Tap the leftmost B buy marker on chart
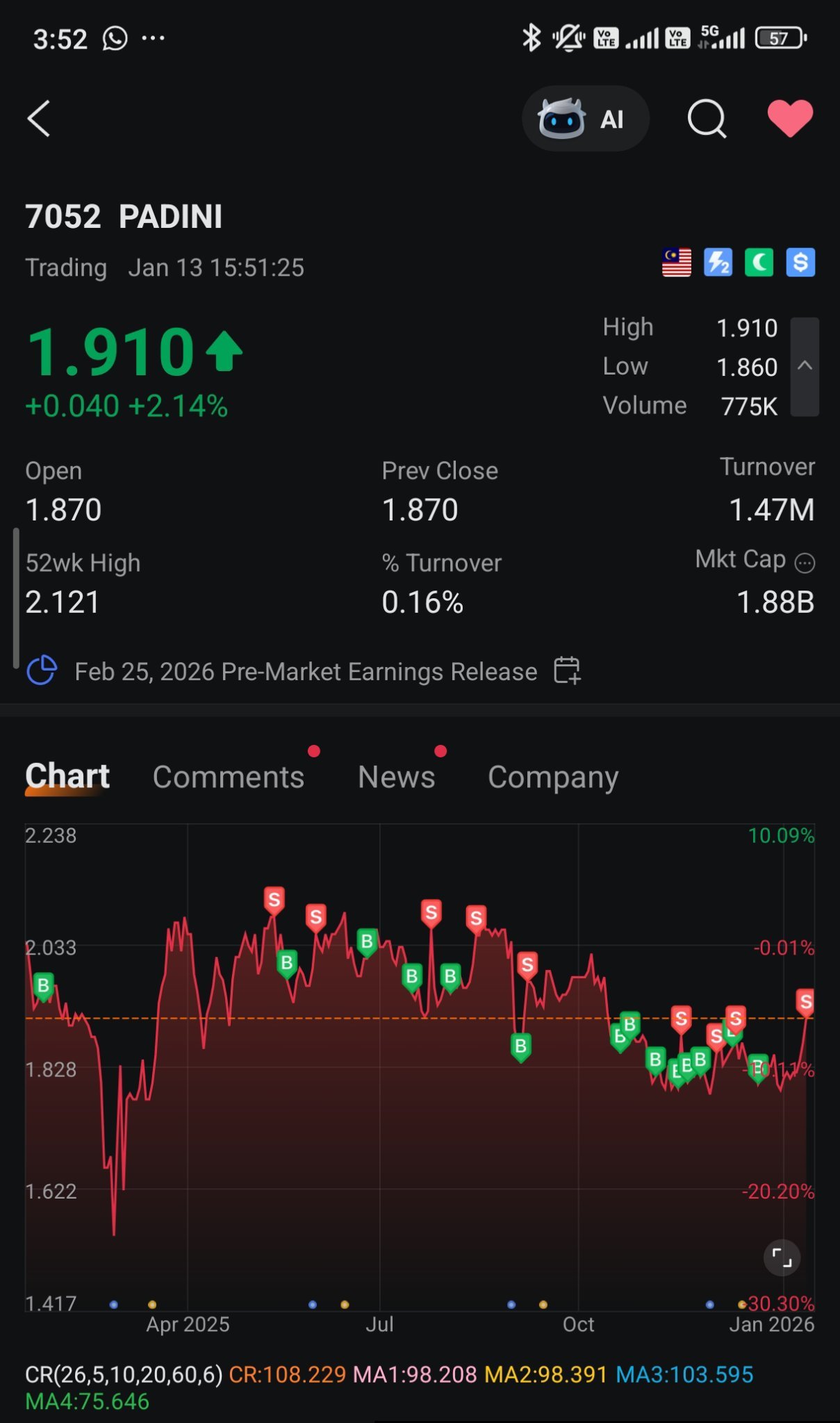Screen dimensions: 840x1423 43,986
